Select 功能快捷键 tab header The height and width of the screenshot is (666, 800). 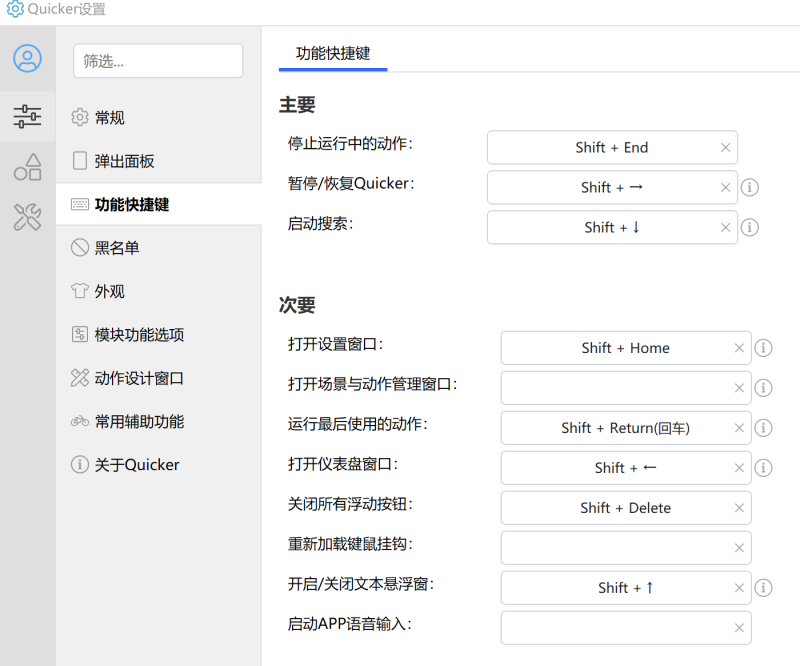tap(333, 53)
